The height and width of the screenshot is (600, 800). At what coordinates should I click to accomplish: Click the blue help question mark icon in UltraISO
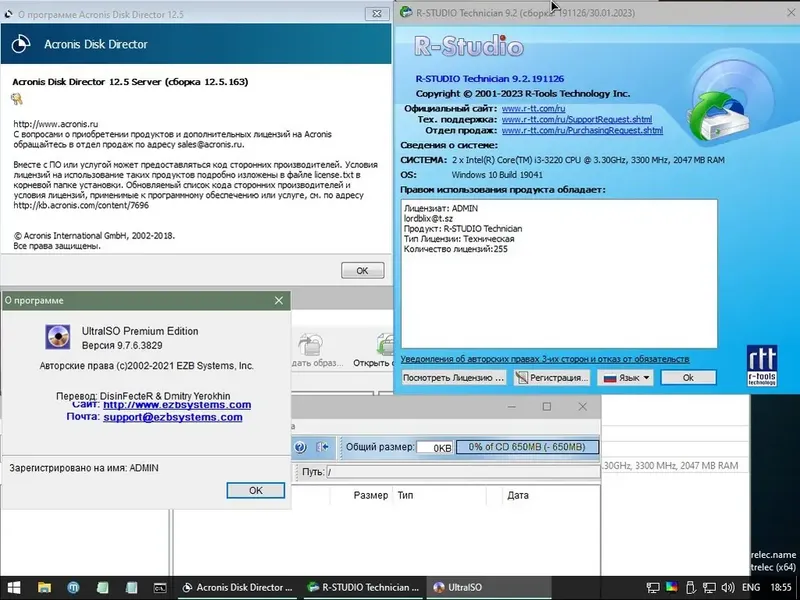pyautogui.click(x=301, y=445)
